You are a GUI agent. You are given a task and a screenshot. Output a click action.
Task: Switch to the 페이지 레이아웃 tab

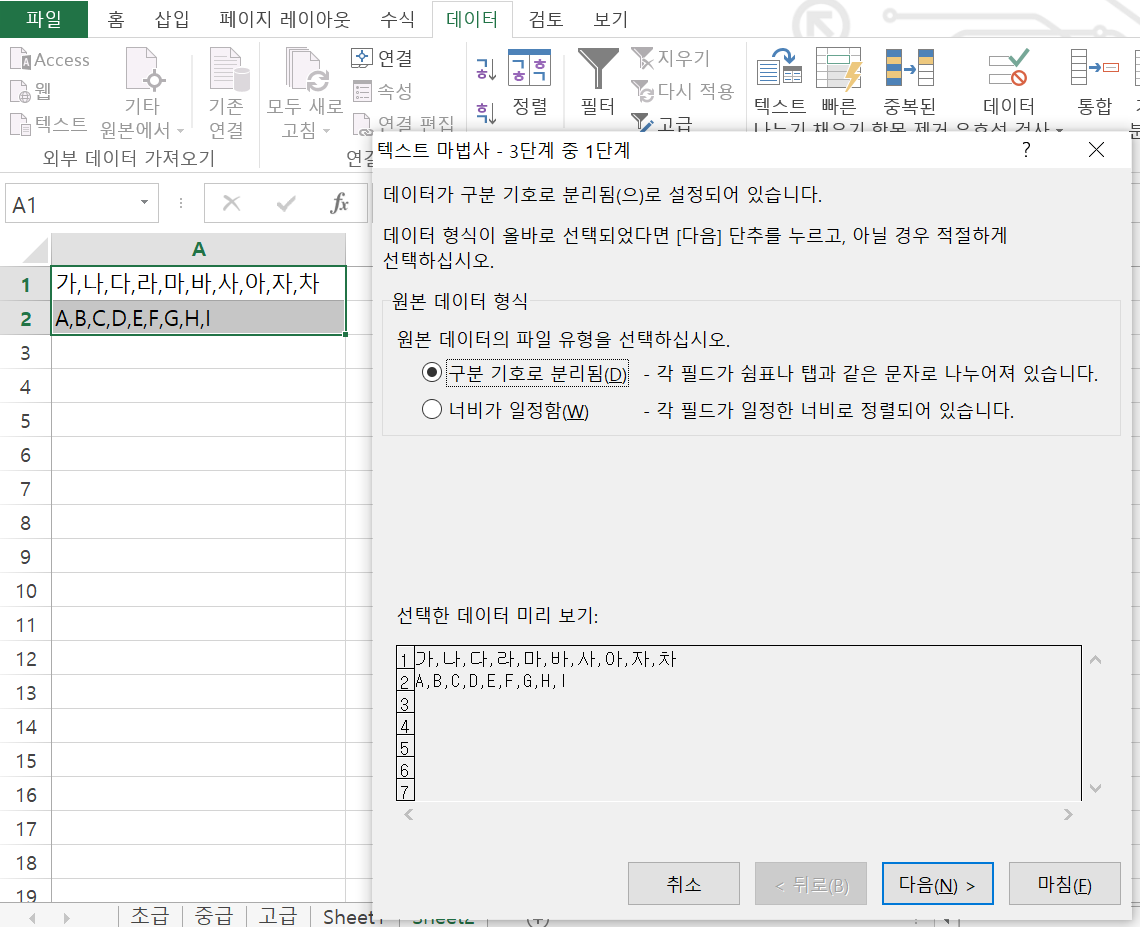click(x=284, y=20)
